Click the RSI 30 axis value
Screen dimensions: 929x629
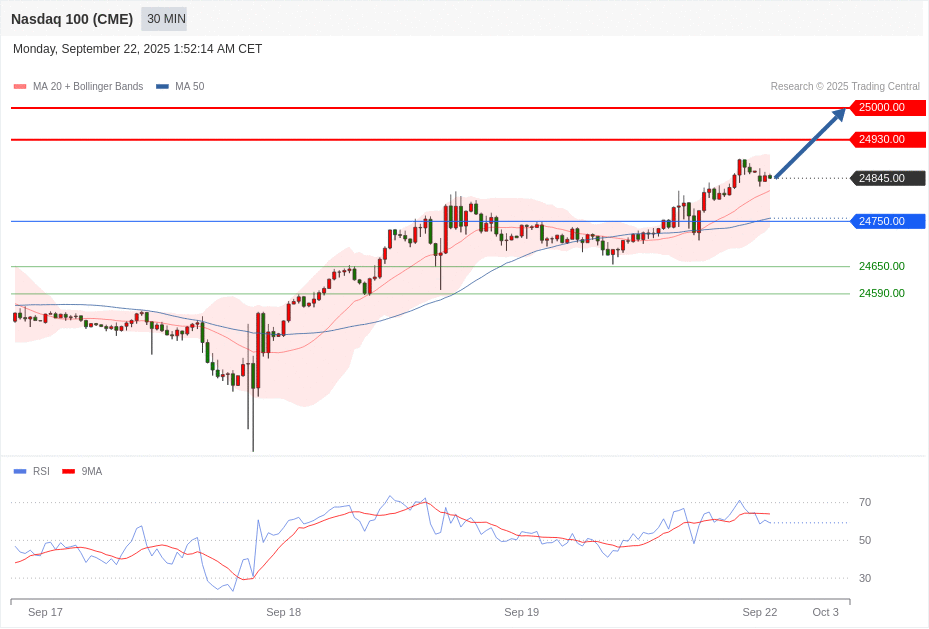pyautogui.click(x=865, y=579)
